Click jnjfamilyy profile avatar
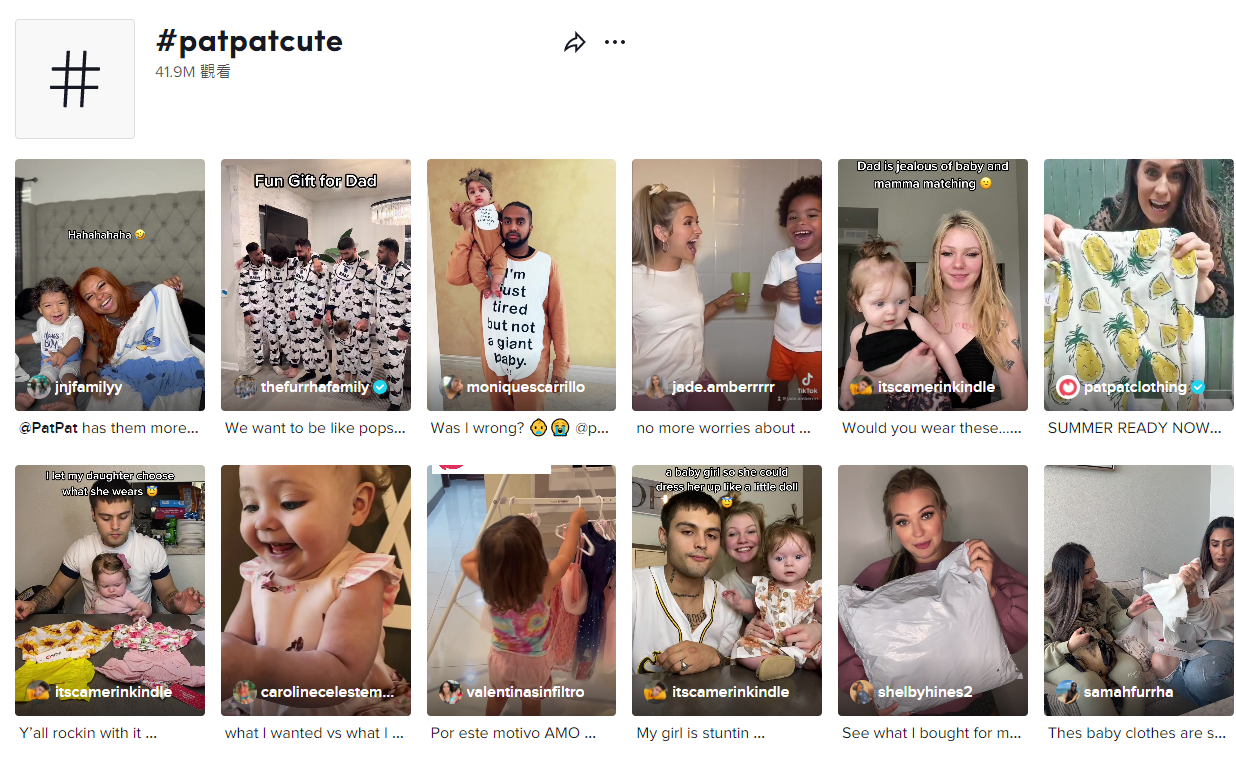 39,387
